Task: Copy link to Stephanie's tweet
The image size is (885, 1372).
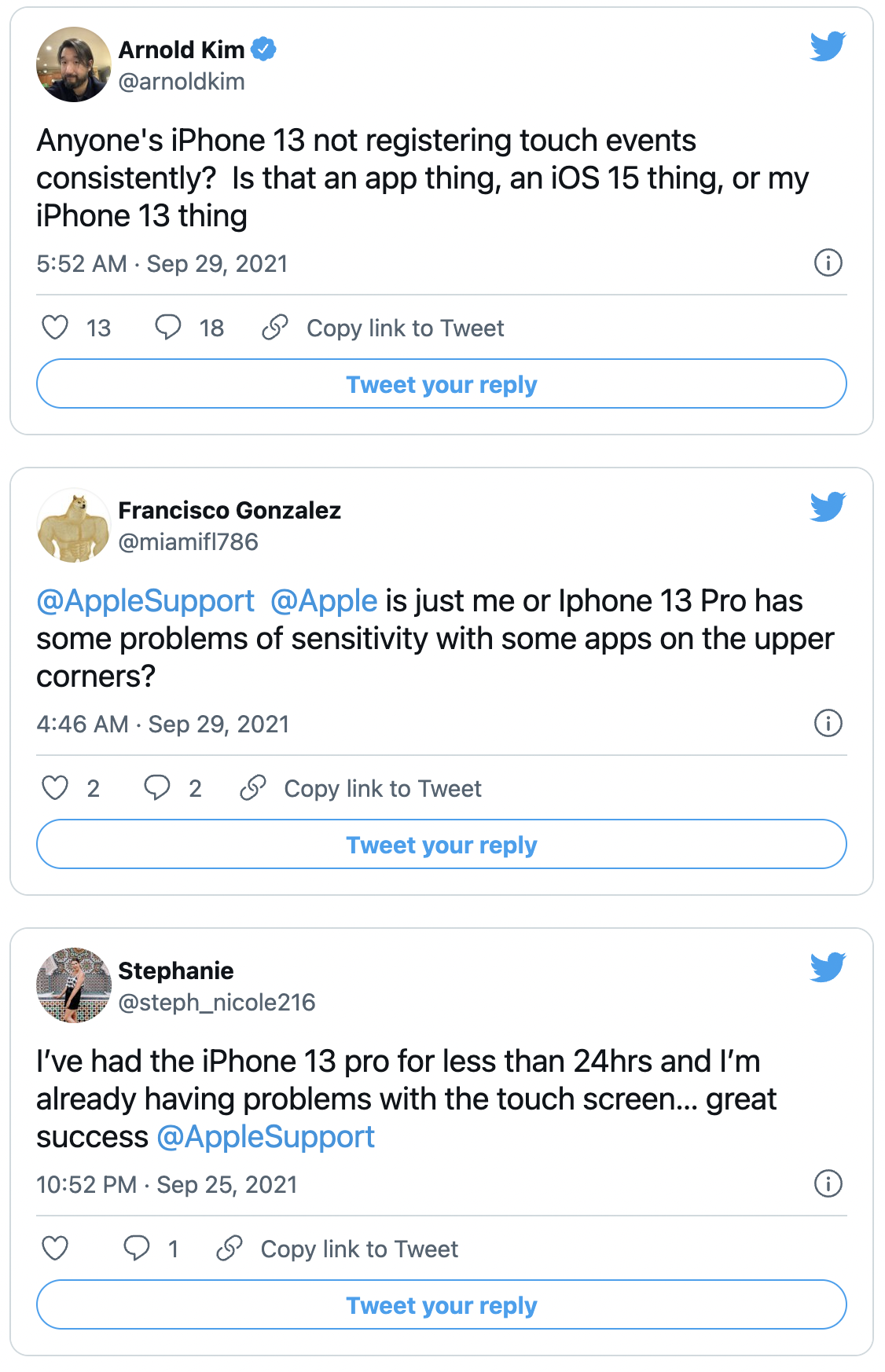Action: click(337, 1249)
